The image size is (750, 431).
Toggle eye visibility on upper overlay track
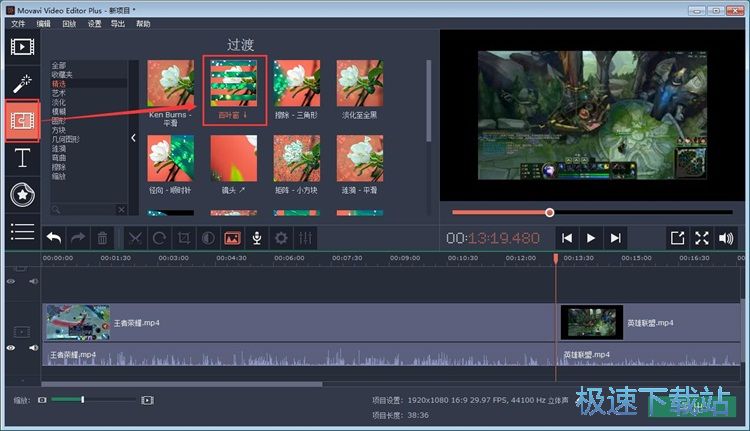pos(11,281)
